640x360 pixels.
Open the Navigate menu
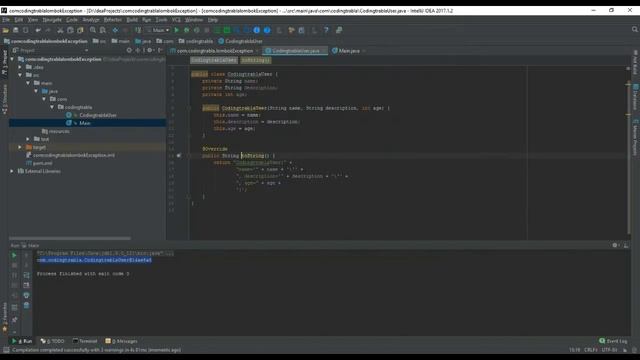(x=52, y=20)
